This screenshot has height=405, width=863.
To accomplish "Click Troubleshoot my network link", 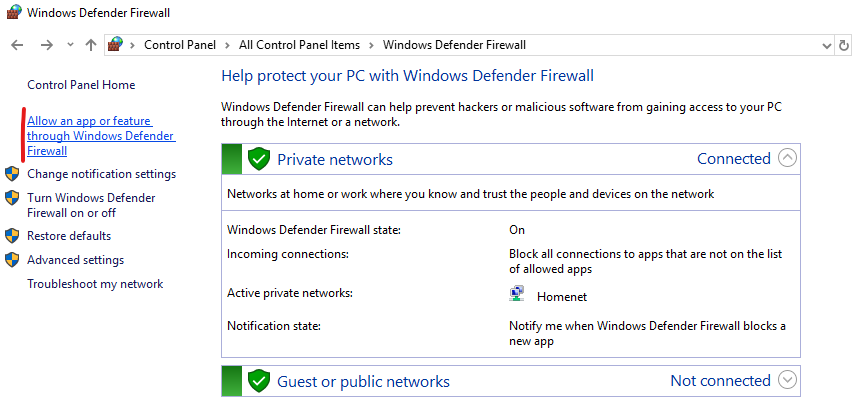I will [x=95, y=284].
